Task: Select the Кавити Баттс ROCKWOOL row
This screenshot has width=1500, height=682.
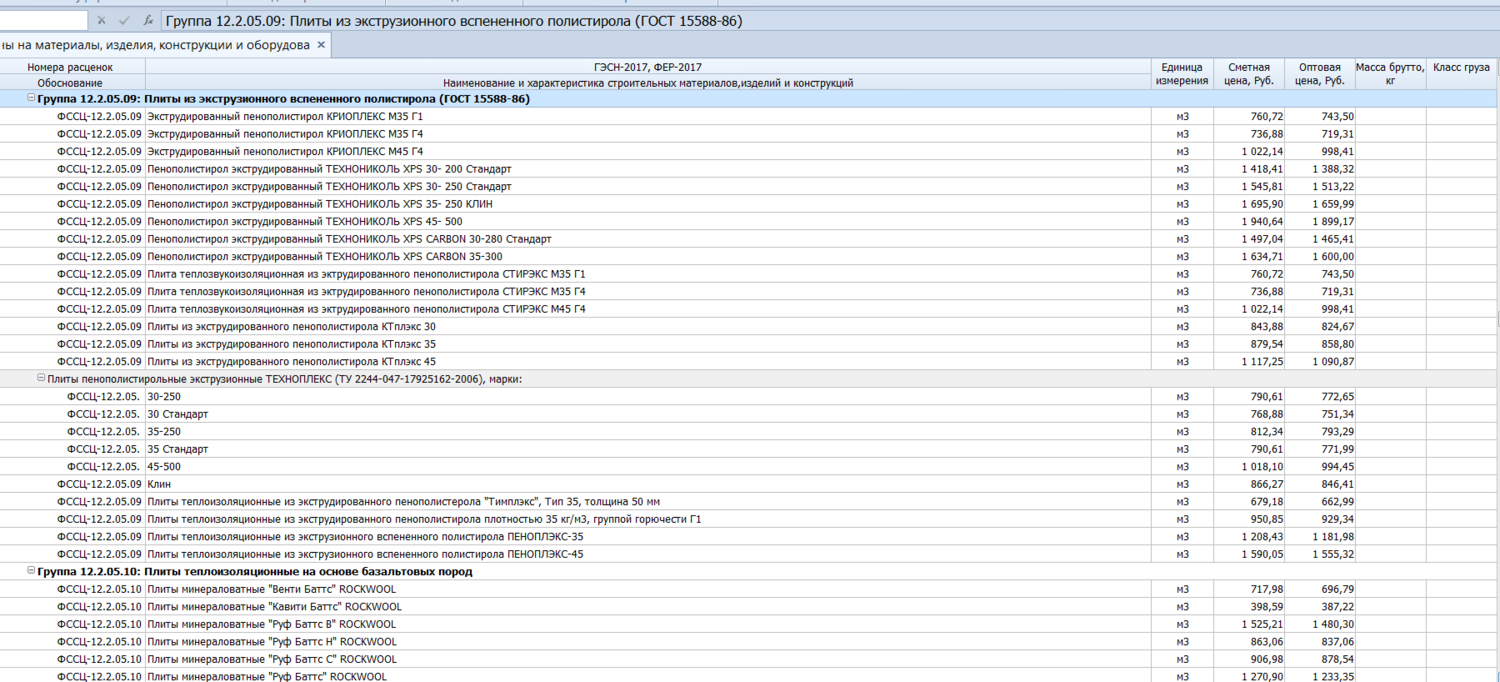Action: pyautogui.click(x=274, y=606)
